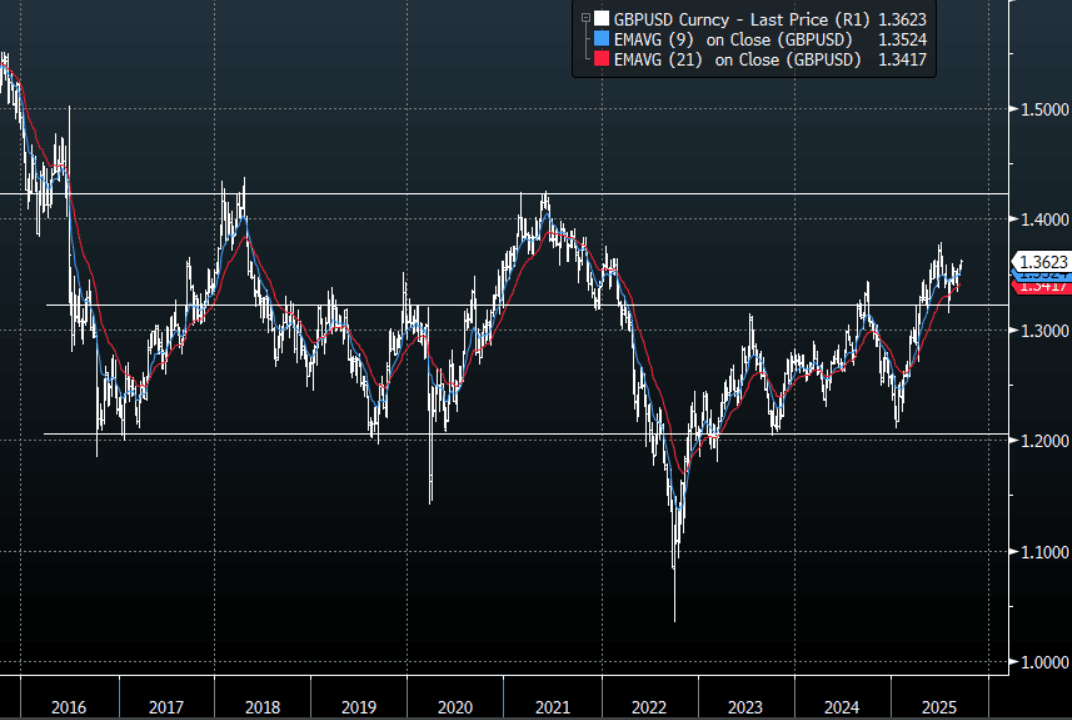1072x720 pixels.
Task: Collapse the legend tree expander box
Action: coord(585,18)
